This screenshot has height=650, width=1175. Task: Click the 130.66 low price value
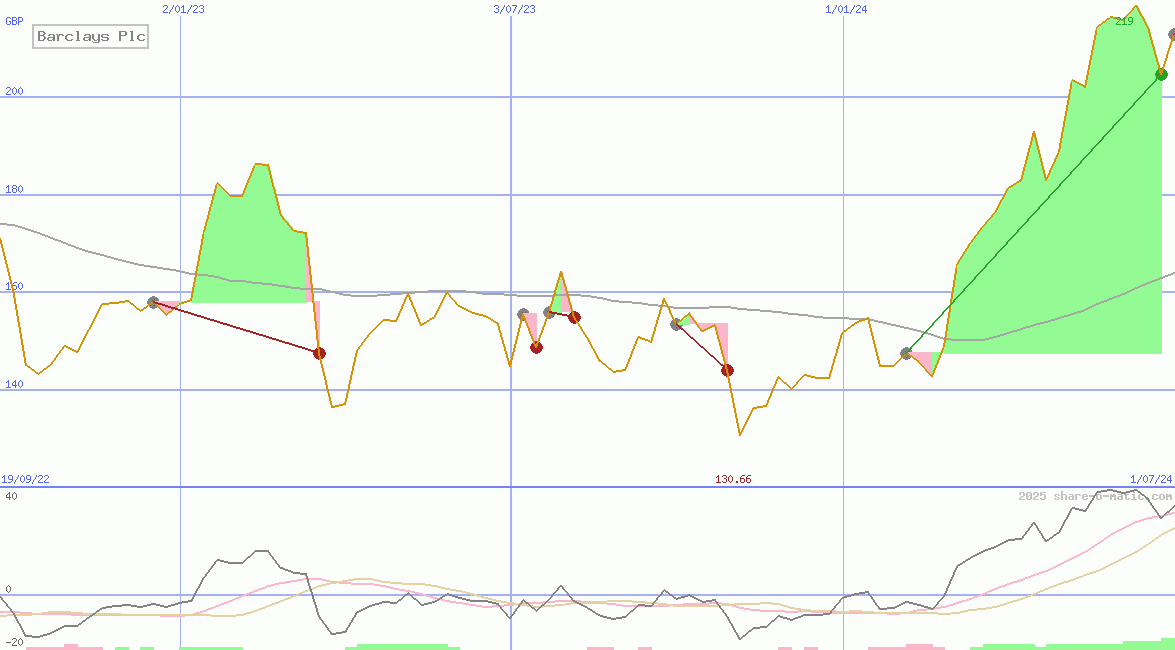tap(733, 479)
